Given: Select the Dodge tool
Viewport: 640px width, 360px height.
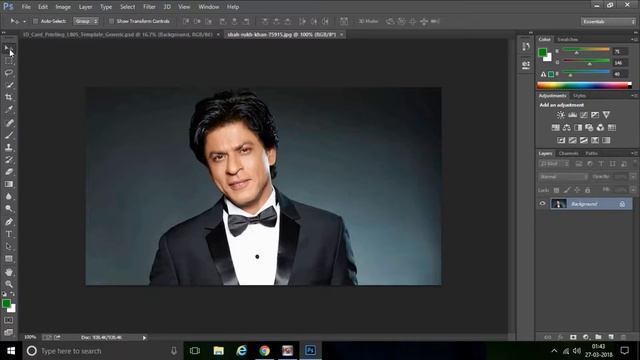Looking at the screenshot, I should [x=9, y=209].
